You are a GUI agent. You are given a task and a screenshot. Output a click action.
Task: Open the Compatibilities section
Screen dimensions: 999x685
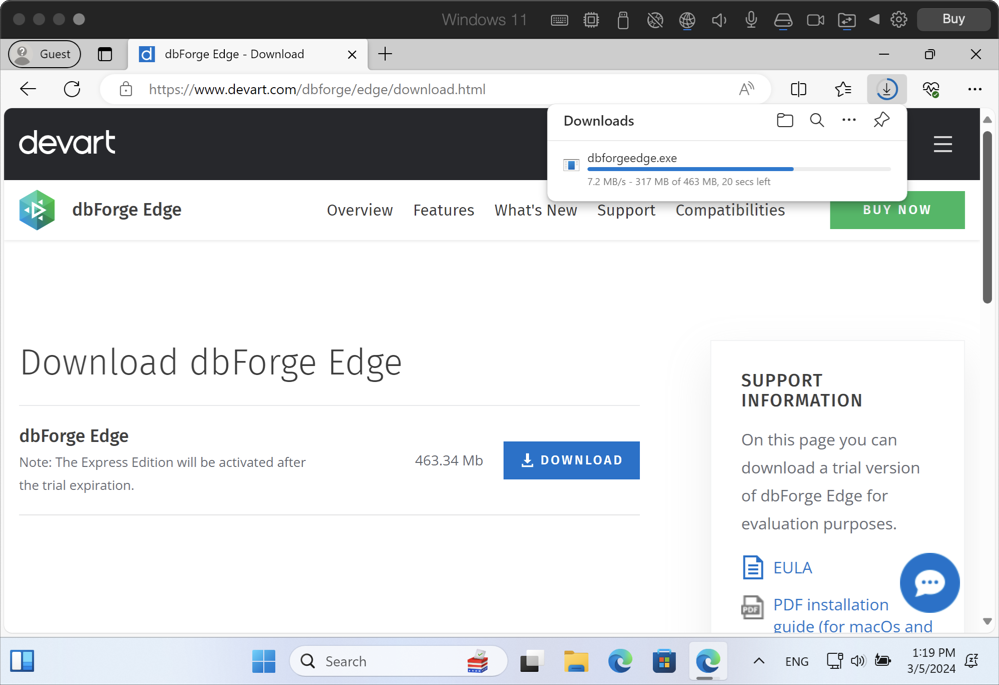click(730, 210)
